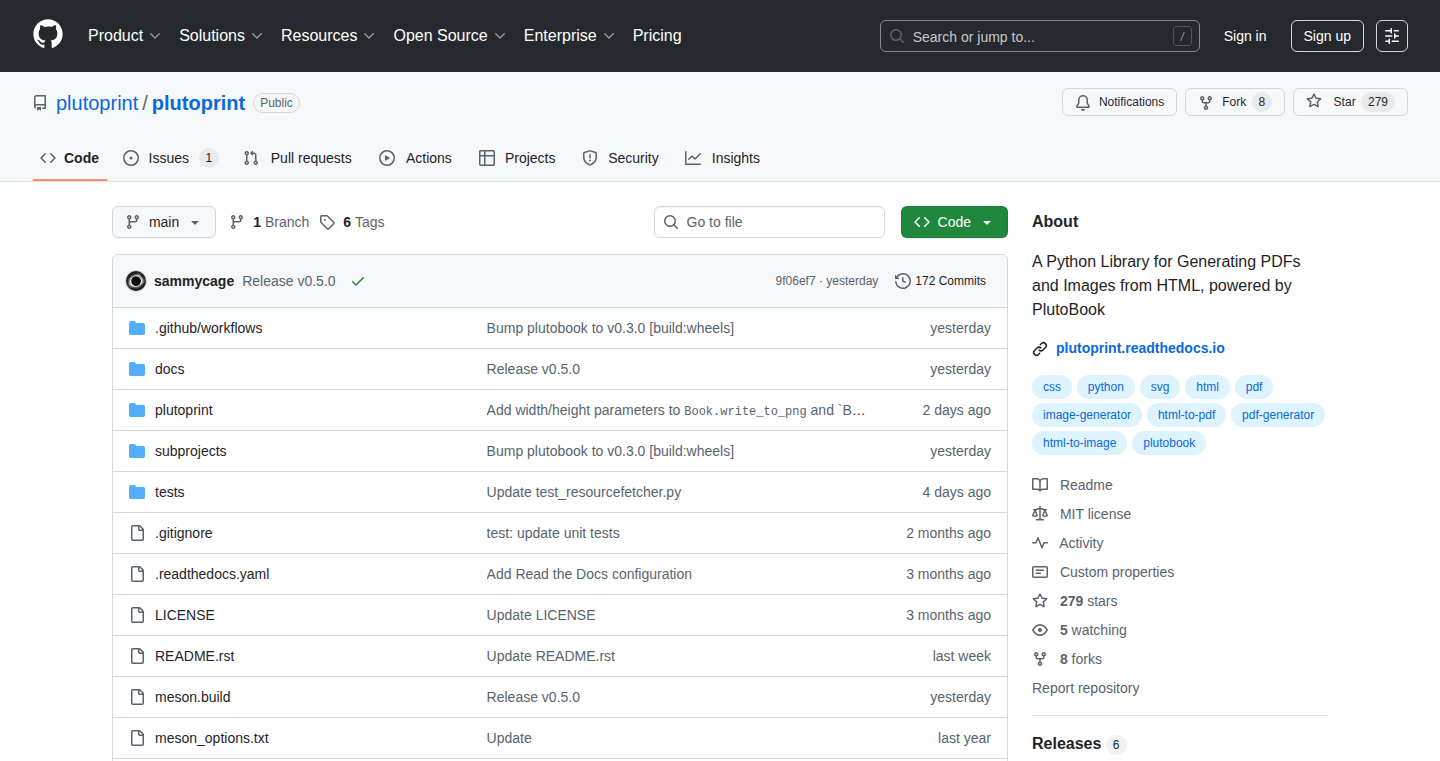Expand the Resources menu
This screenshot has height=761, width=1440.
[328, 35]
